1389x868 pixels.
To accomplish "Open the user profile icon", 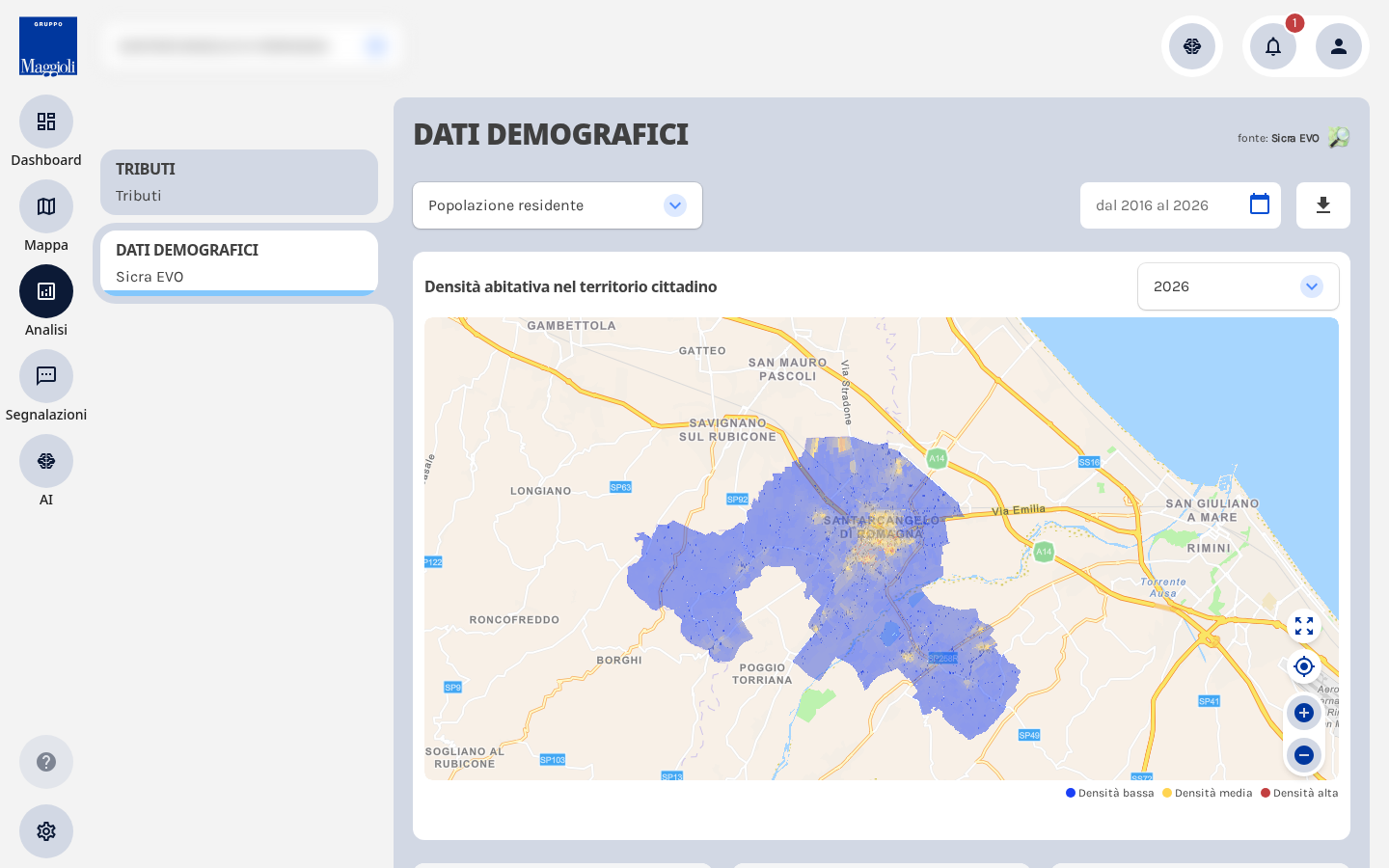I will pos(1339,46).
